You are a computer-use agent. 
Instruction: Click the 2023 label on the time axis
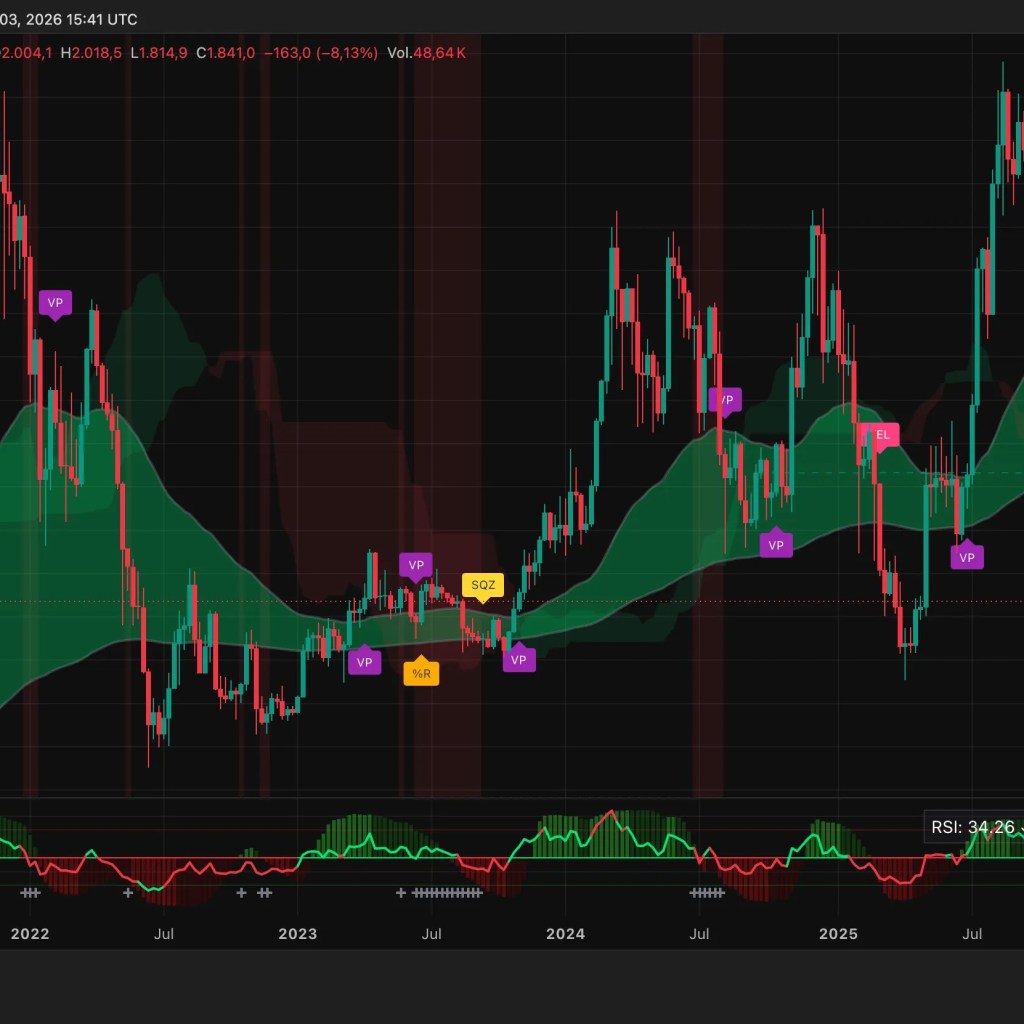pyautogui.click(x=298, y=934)
